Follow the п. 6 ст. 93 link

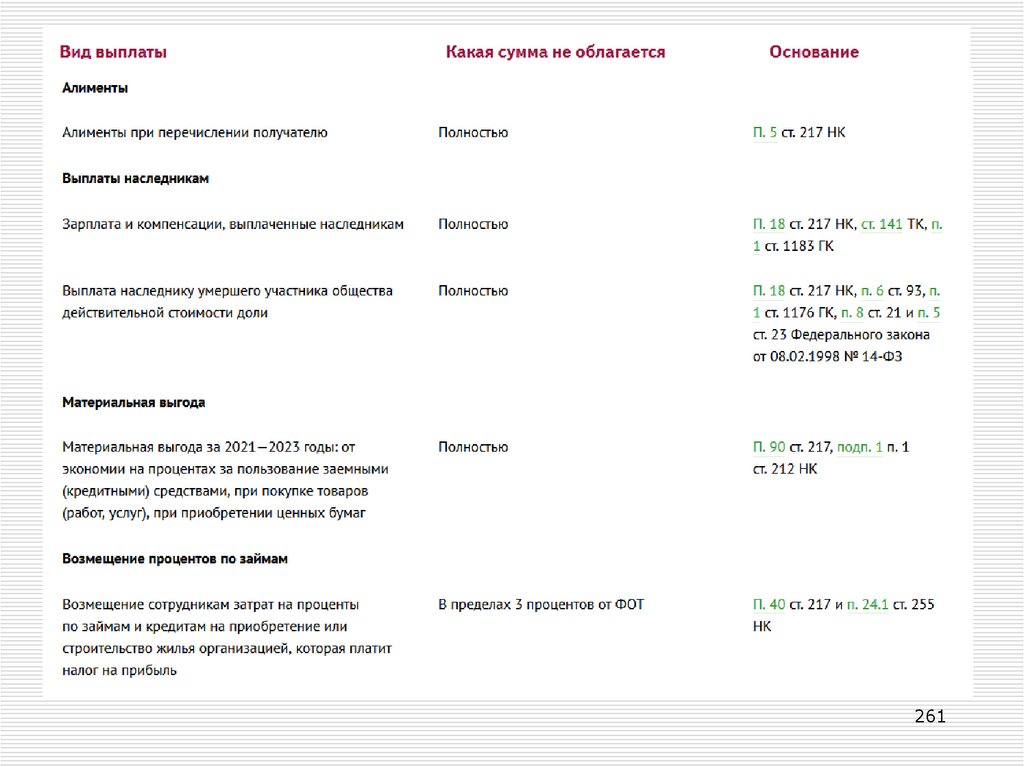pyautogui.click(x=872, y=291)
